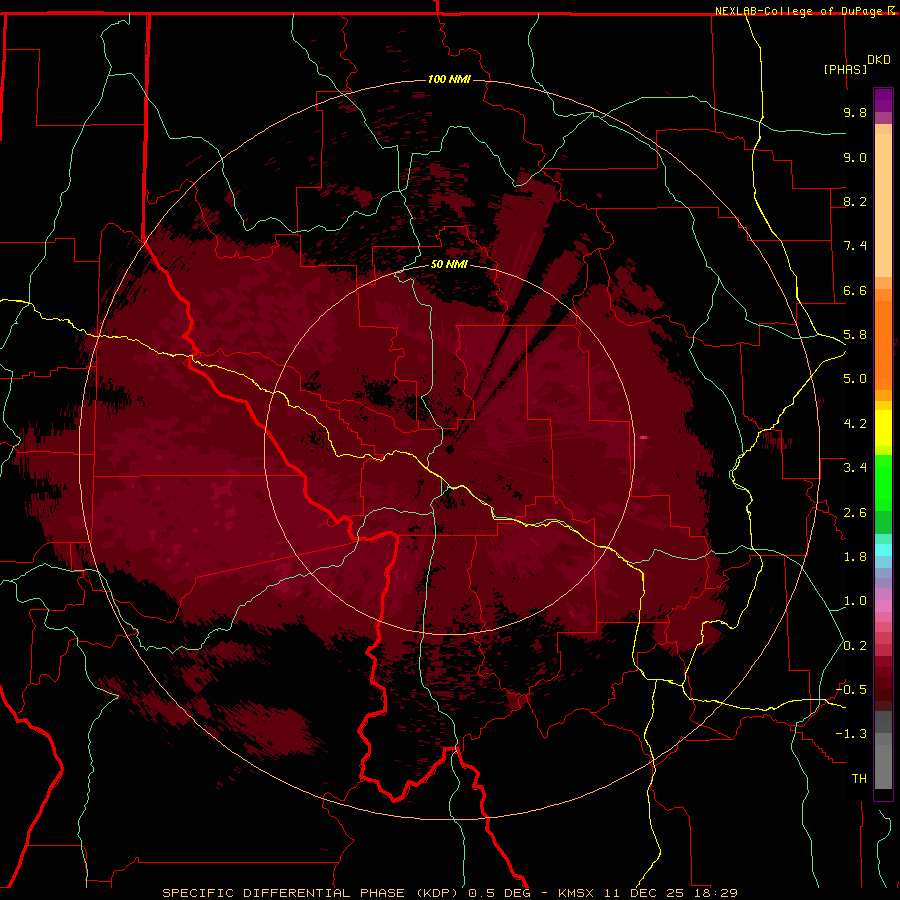Screen dimensions: 900x900
Task: Click the TH threshold label
Action: (859, 779)
